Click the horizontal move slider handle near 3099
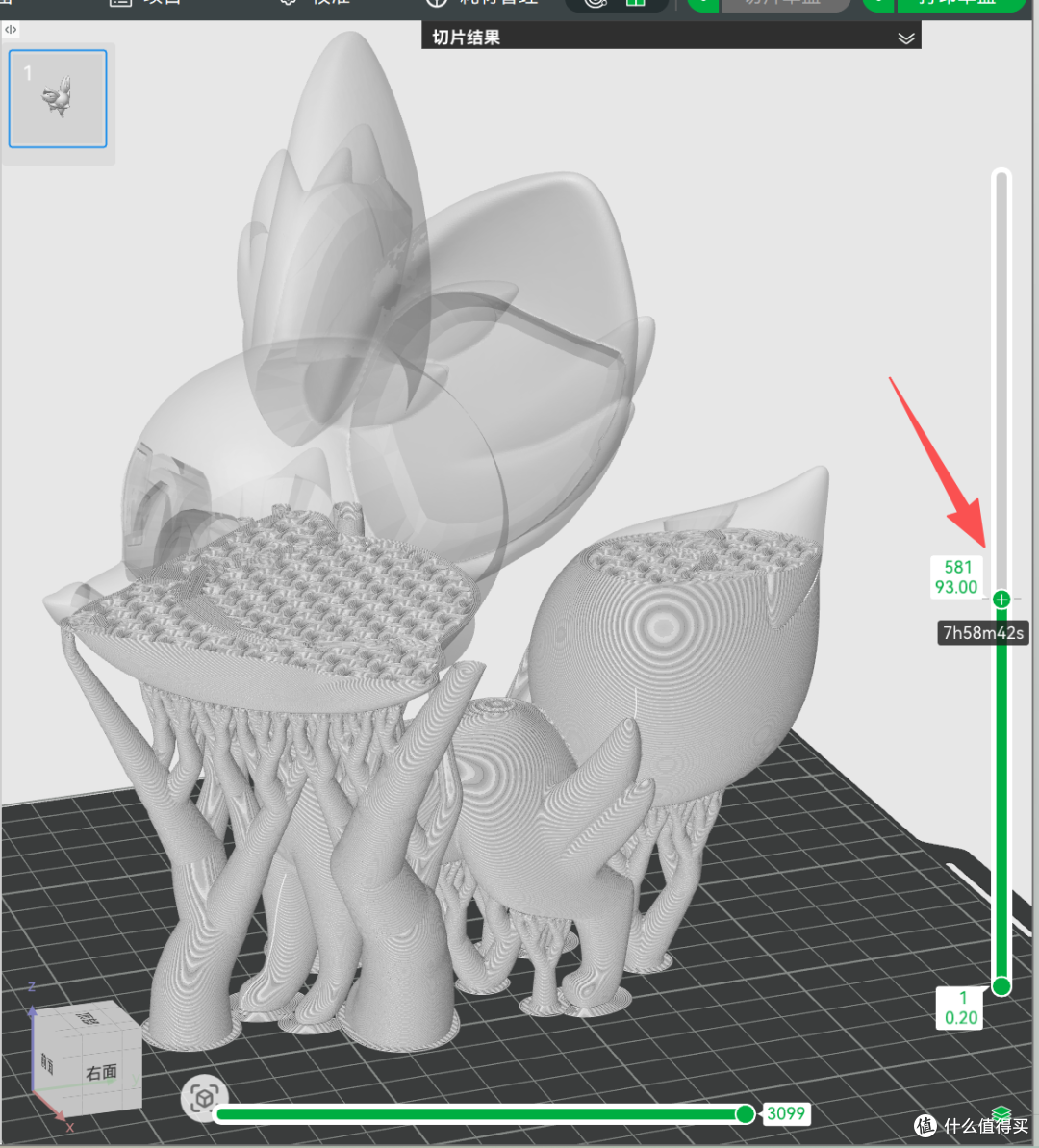 click(745, 1113)
